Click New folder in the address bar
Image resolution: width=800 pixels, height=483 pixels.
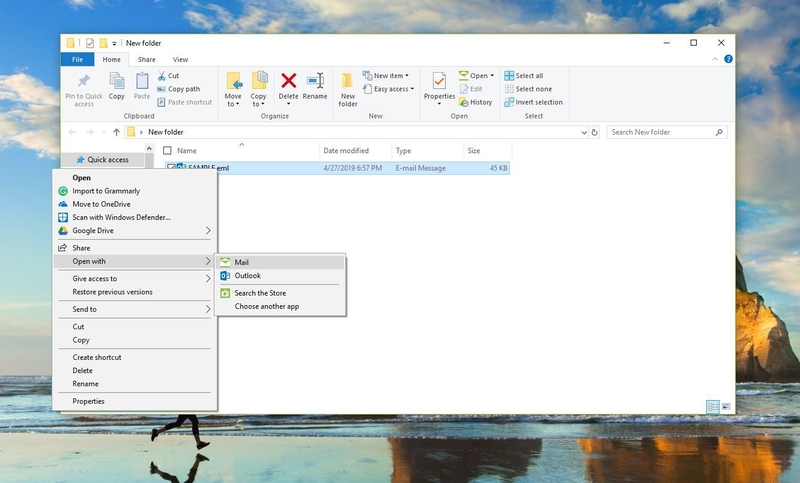166,132
